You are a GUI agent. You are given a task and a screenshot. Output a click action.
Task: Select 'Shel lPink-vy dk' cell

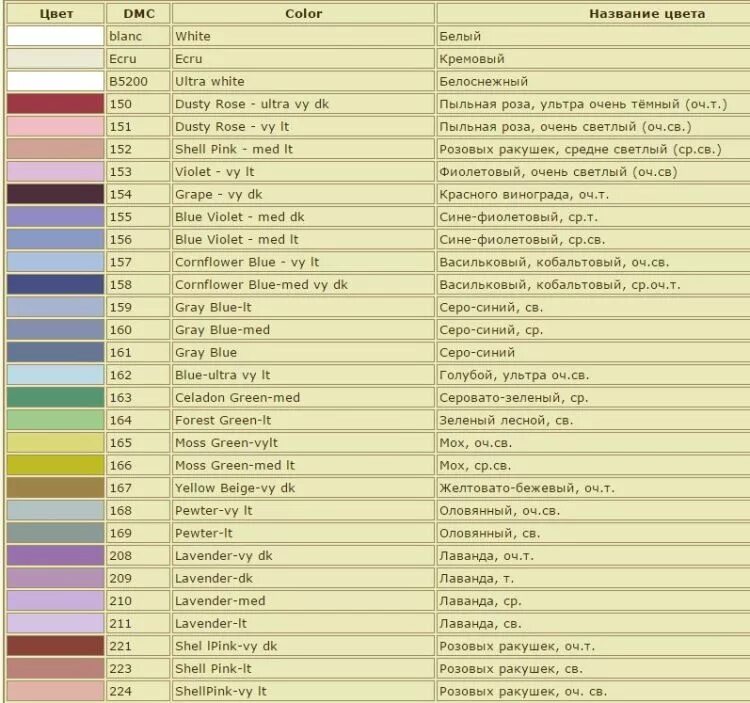[x=303, y=646]
